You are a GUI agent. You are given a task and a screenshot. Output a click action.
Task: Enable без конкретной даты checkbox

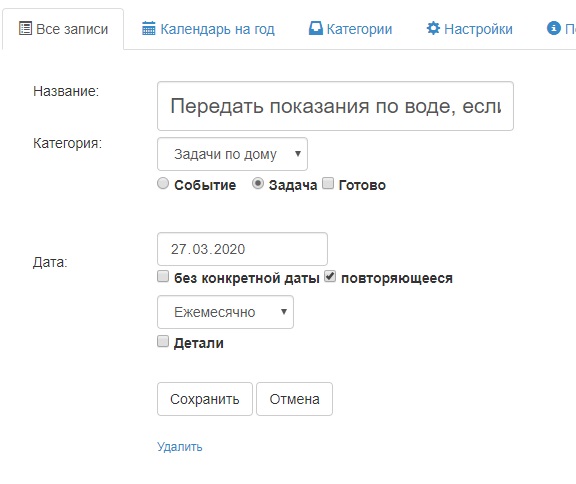[163, 276]
